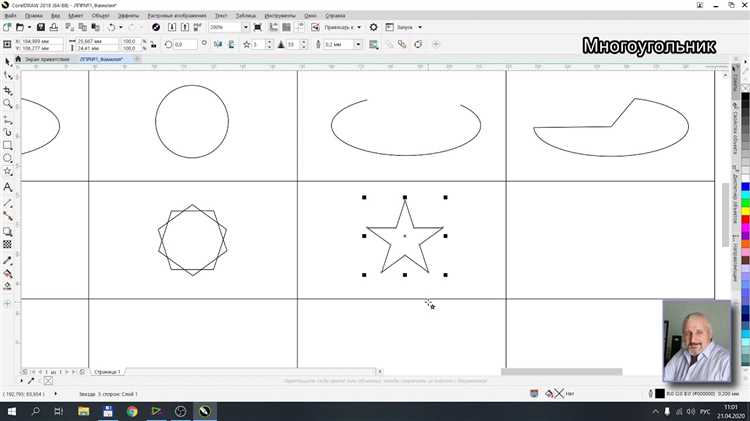Select the Text tool

tap(8, 187)
